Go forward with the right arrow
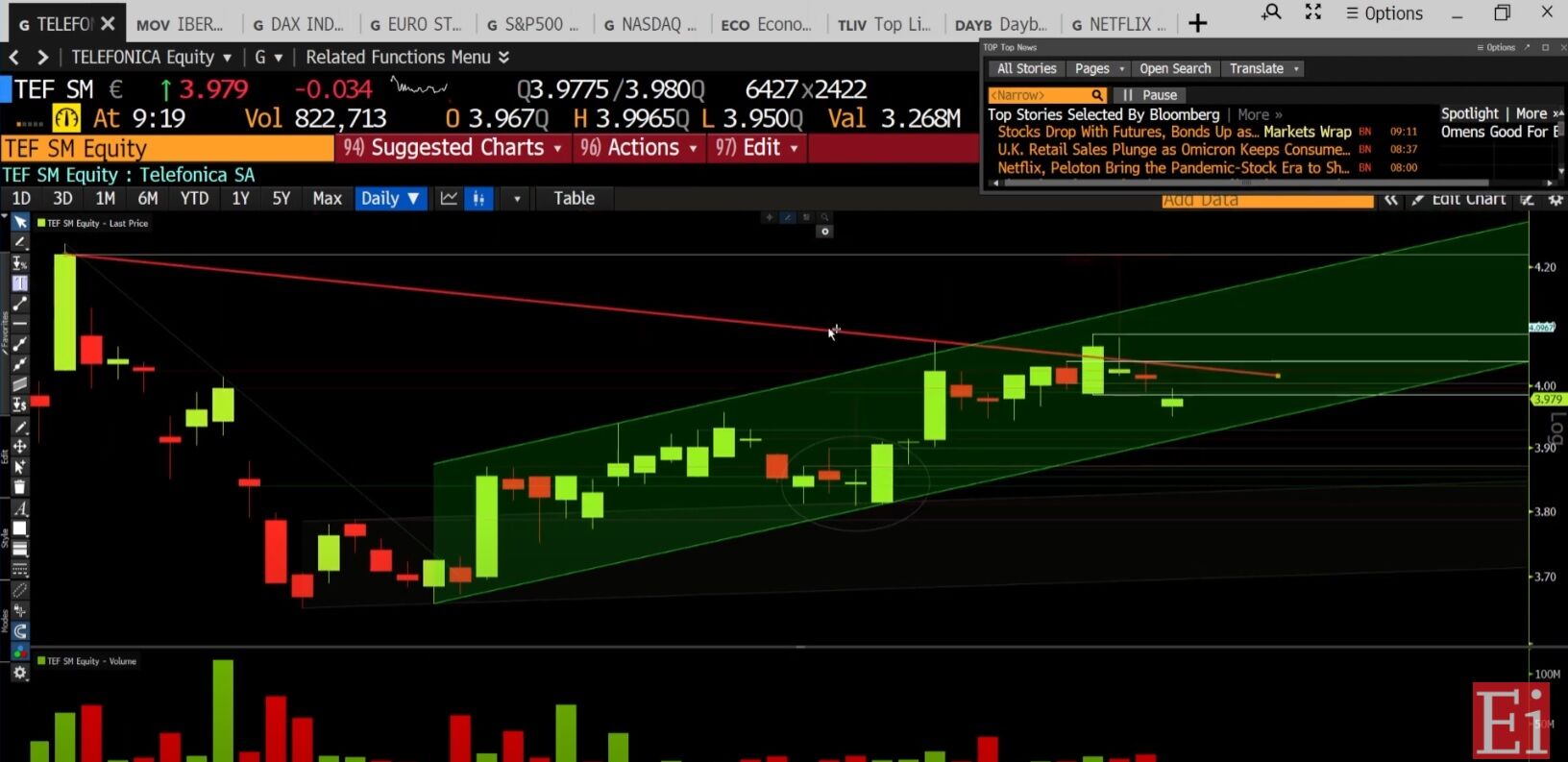Screen dimensions: 1568x762 pos(42,58)
